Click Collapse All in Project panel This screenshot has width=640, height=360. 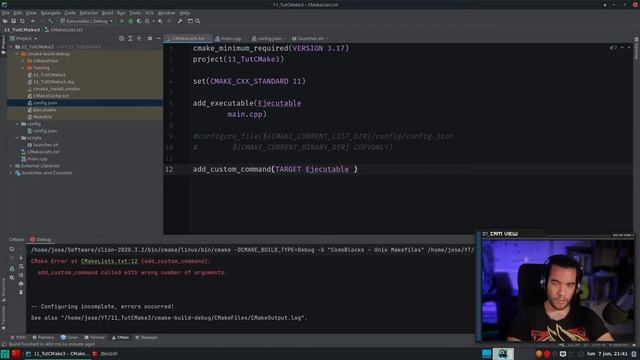(x=139, y=38)
